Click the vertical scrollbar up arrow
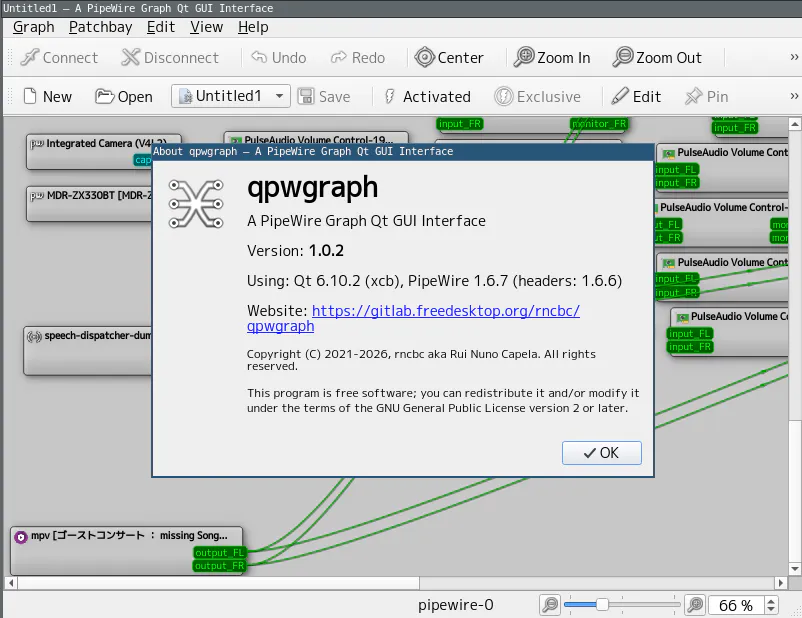The height and width of the screenshot is (618, 802). pos(794,124)
